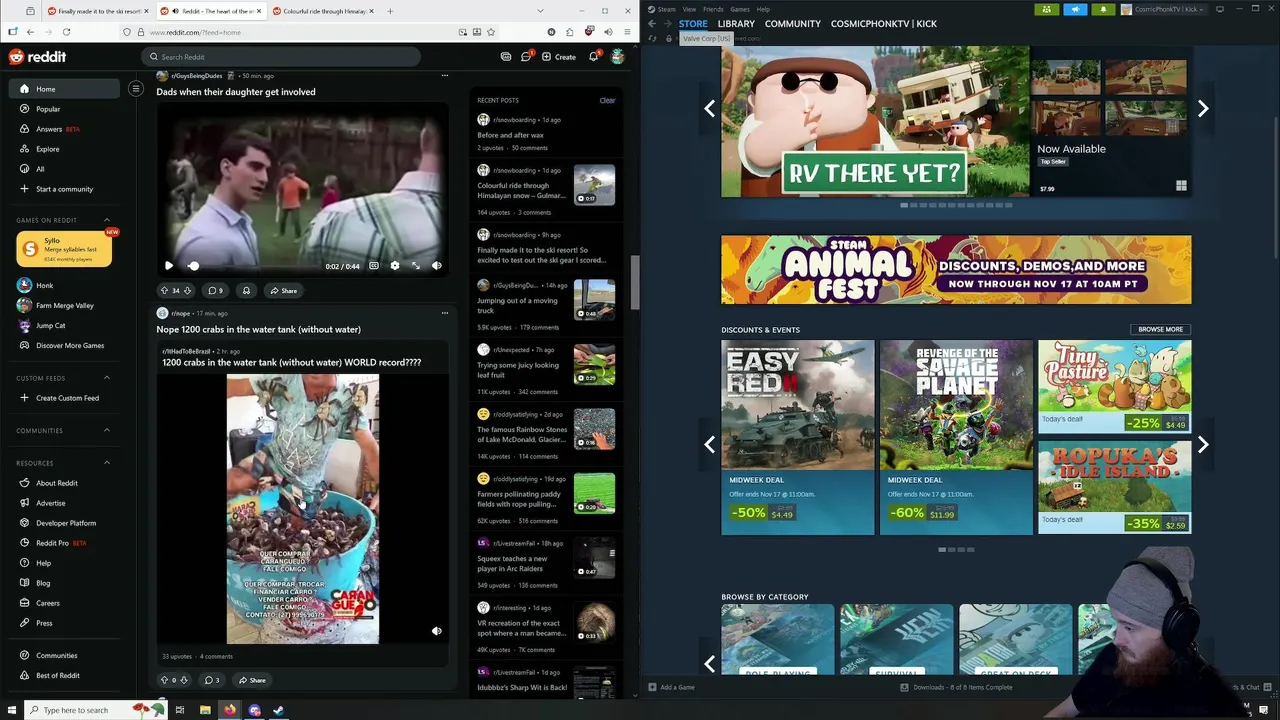This screenshot has width=1280, height=720.
Task: Downvote the Dads daughter post
Action: (x=186, y=291)
